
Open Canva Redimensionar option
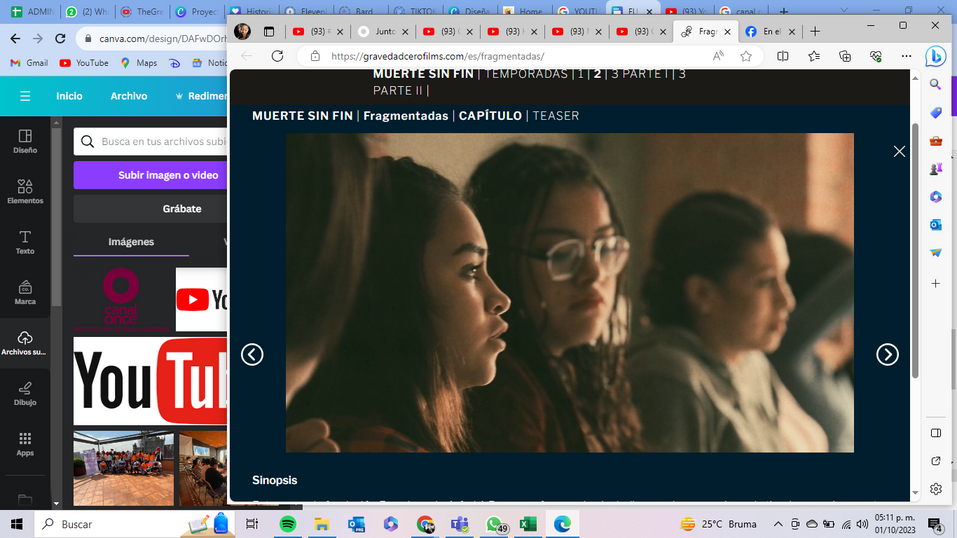pos(201,96)
